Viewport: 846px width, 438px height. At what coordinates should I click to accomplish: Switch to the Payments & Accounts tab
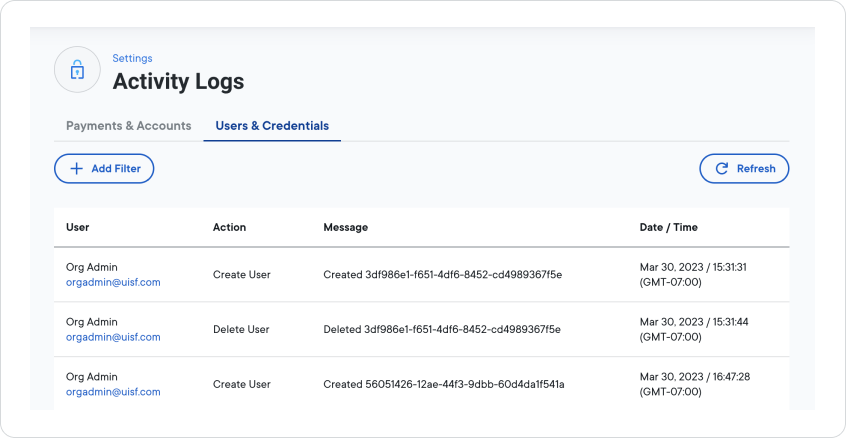tap(128, 126)
